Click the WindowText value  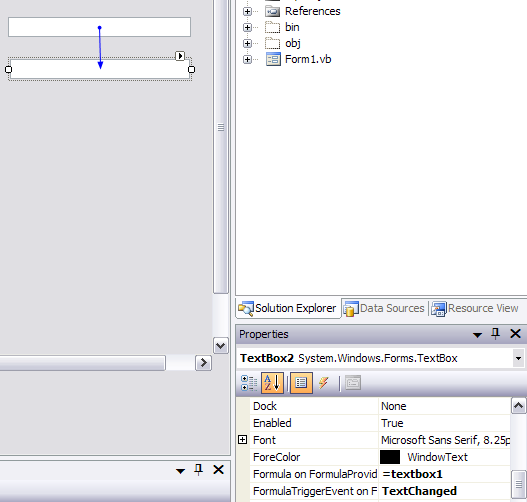(x=437, y=457)
